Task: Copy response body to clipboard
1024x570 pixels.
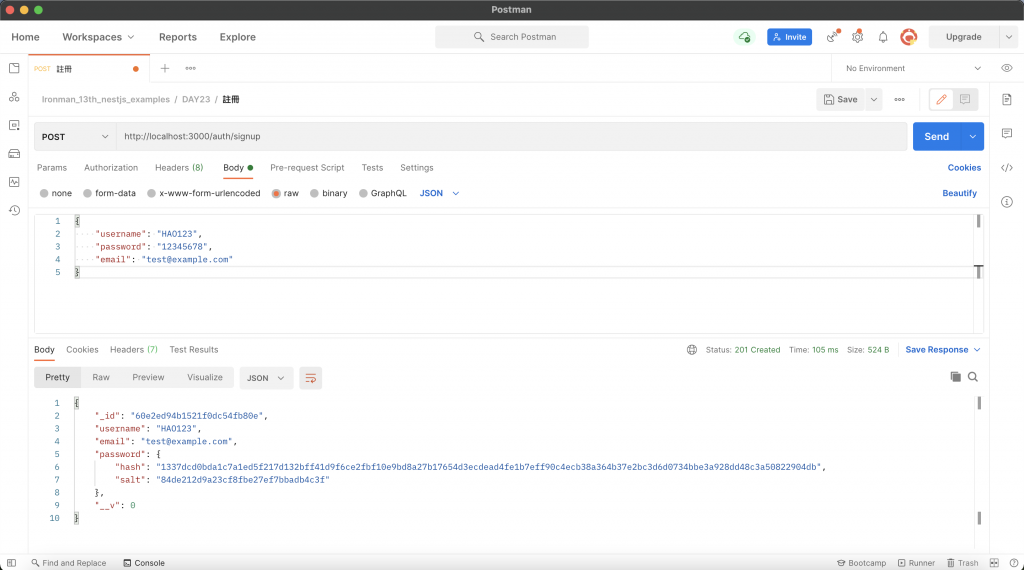Action: point(955,377)
